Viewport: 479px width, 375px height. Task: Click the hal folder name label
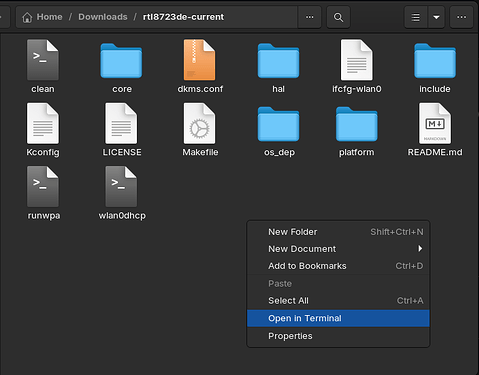[278, 89]
